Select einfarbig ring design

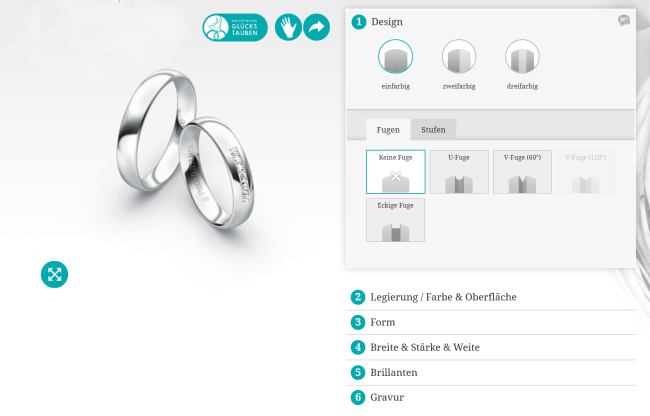[x=395, y=58]
